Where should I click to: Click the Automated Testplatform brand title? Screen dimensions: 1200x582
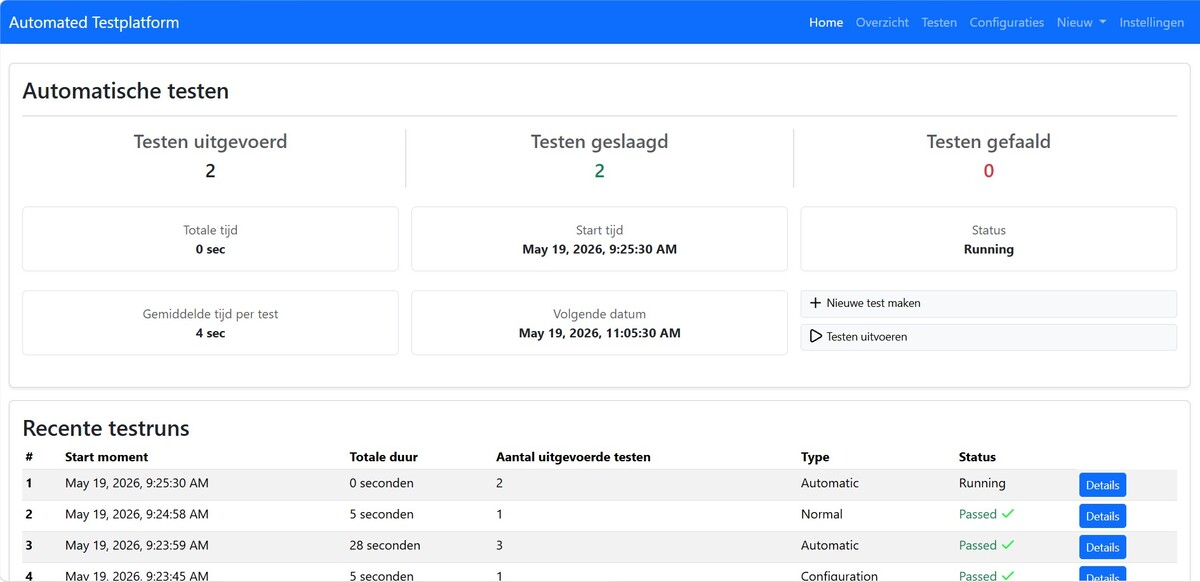[x=94, y=22]
